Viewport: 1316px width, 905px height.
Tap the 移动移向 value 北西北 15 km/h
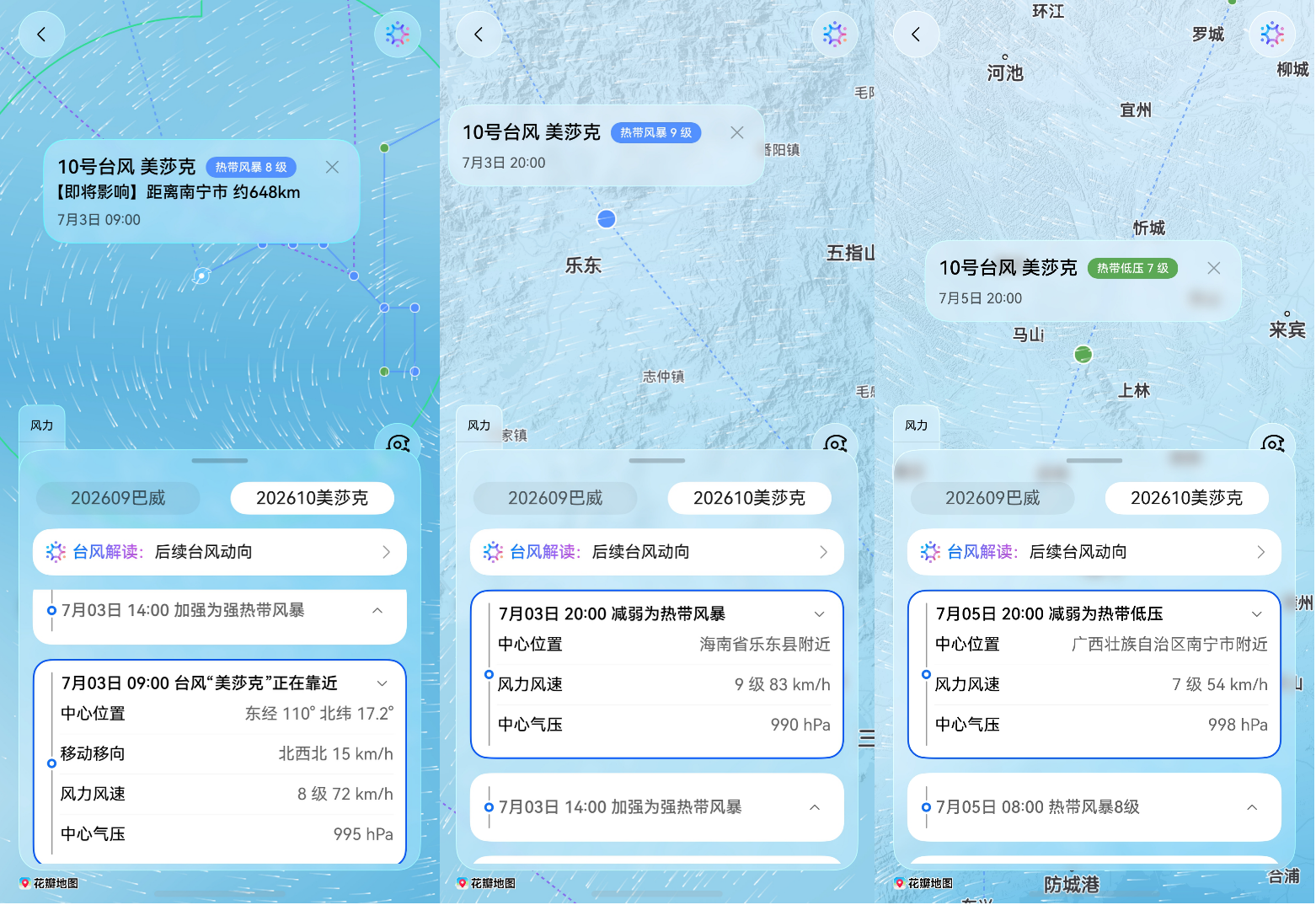click(x=336, y=754)
